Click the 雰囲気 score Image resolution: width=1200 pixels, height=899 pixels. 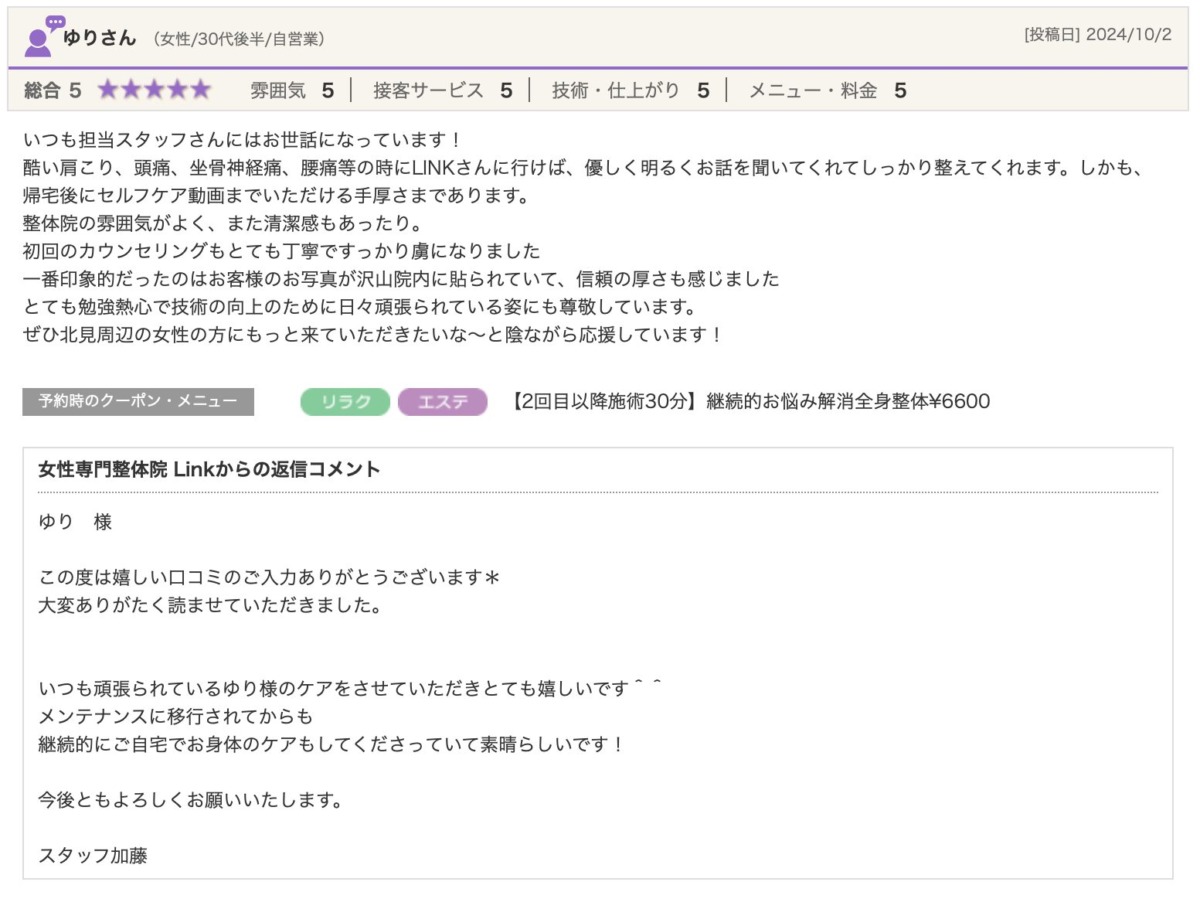[291, 91]
